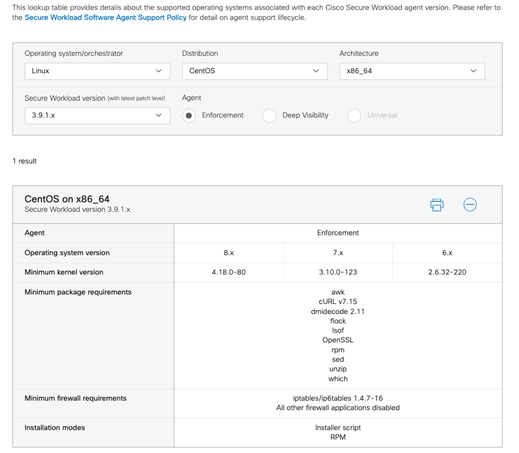This screenshot has height=453, width=519.
Task: Click the 8.x operating system version cell
Action: pos(229,253)
